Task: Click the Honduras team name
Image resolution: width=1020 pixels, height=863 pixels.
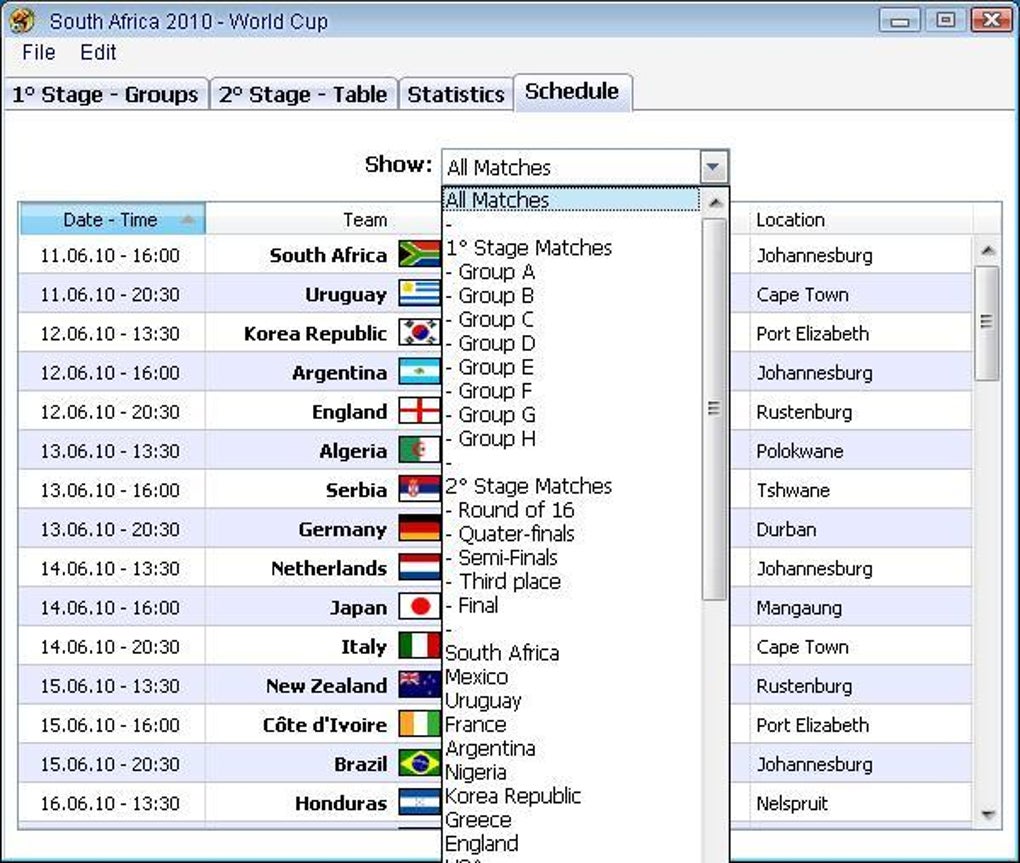Action: 341,803
